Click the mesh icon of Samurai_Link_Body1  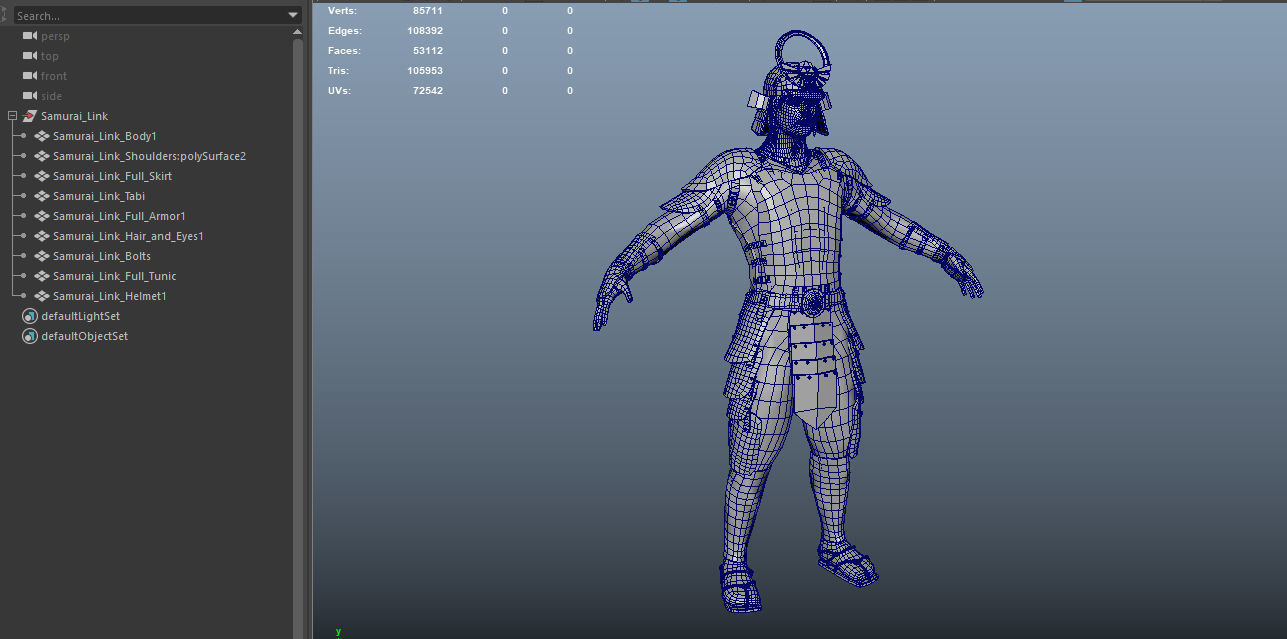(42, 136)
